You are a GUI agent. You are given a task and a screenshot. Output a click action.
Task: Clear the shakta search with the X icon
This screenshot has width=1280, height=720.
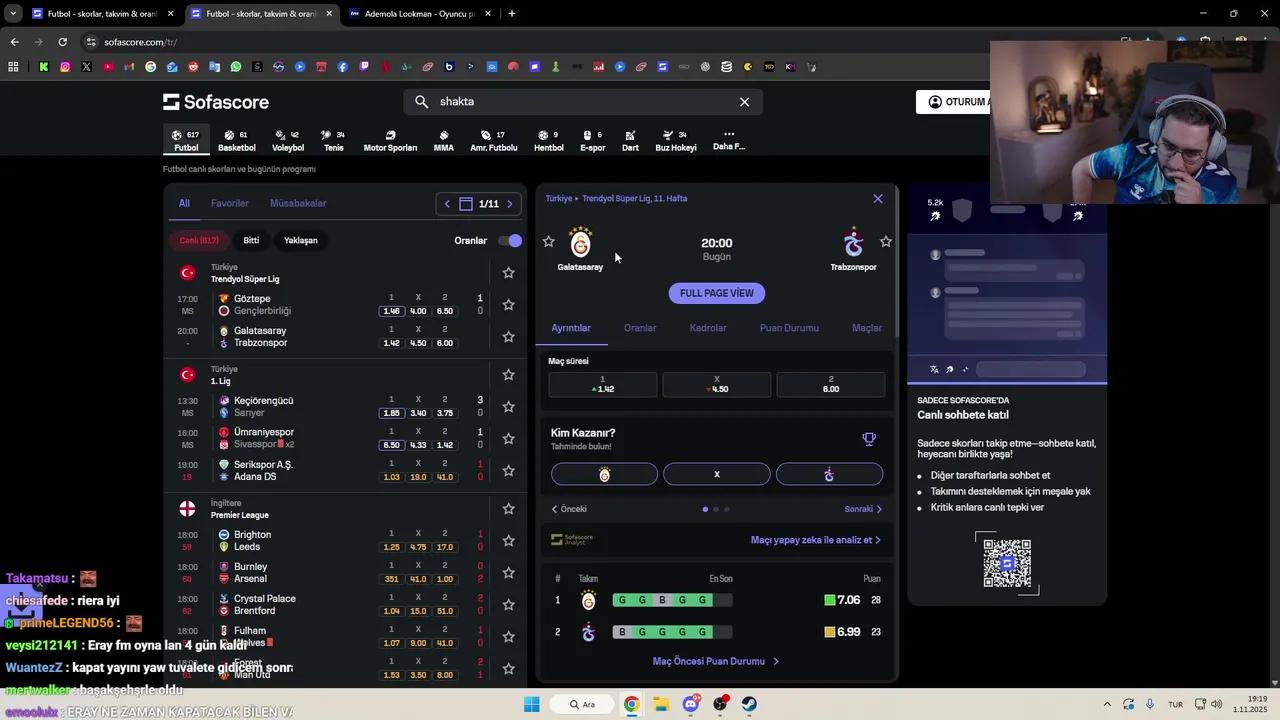744,101
